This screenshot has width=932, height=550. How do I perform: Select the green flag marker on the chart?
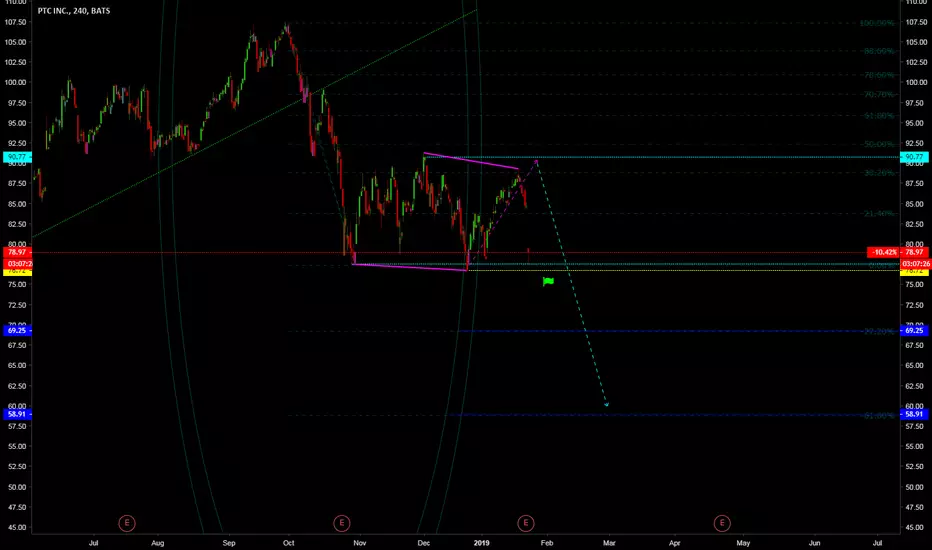[548, 281]
